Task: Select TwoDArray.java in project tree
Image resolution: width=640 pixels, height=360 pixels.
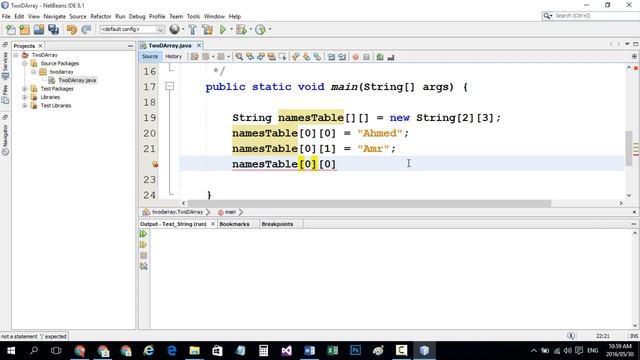Action: click(77, 80)
